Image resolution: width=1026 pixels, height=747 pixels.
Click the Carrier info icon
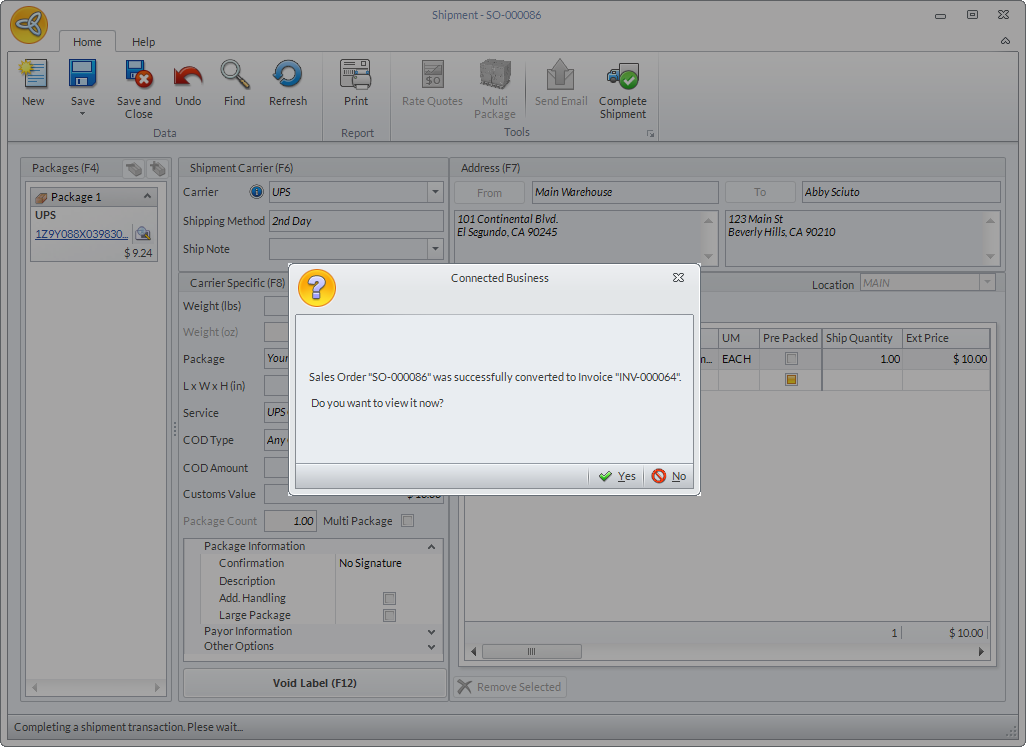pos(257,192)
